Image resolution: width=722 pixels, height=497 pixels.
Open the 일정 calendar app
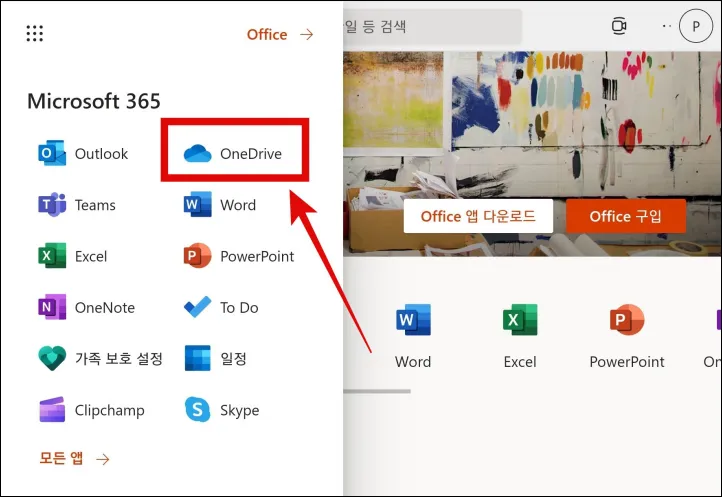tap(215, 358)
